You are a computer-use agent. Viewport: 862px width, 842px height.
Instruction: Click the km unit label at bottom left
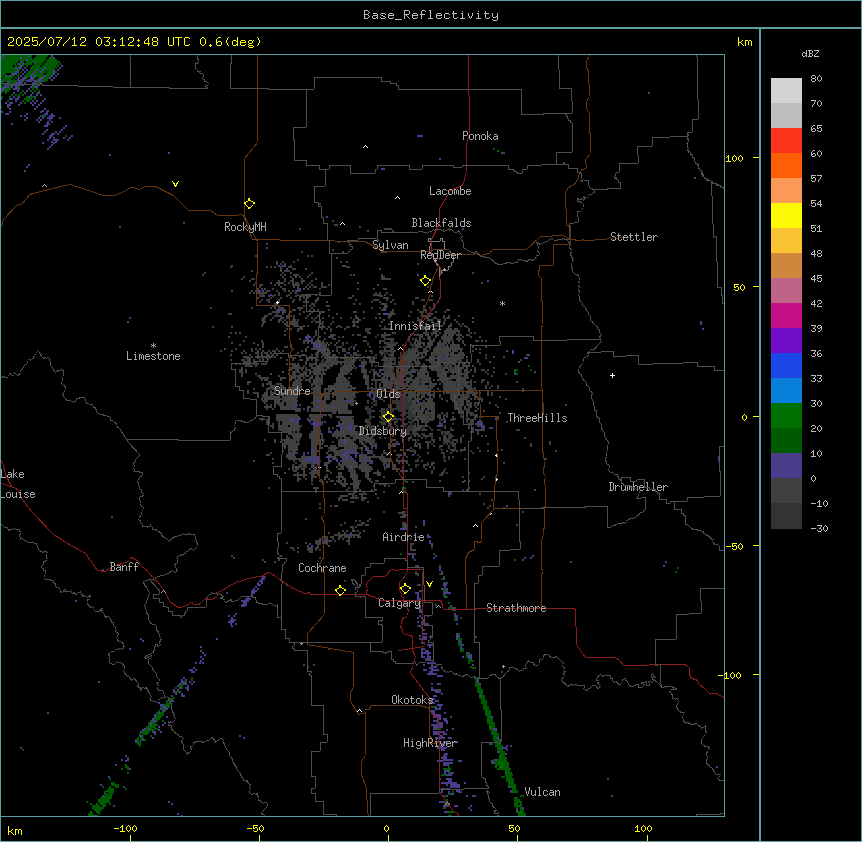(x=15, y=830)
